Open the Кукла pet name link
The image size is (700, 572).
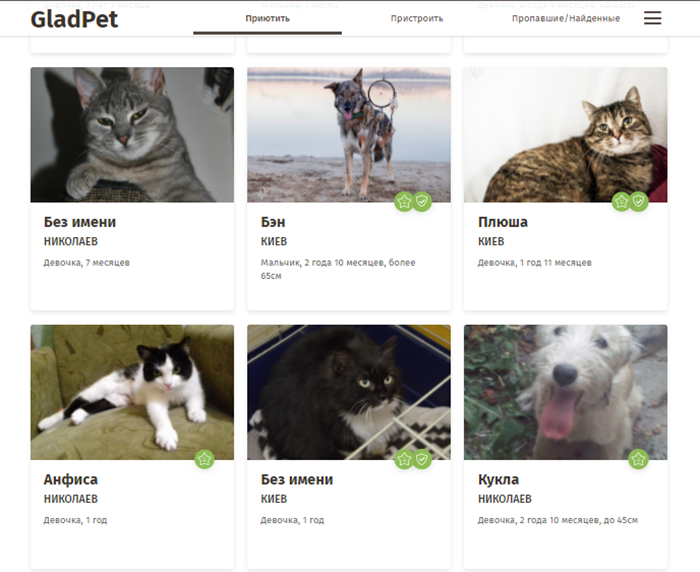(x=498, y=479)
